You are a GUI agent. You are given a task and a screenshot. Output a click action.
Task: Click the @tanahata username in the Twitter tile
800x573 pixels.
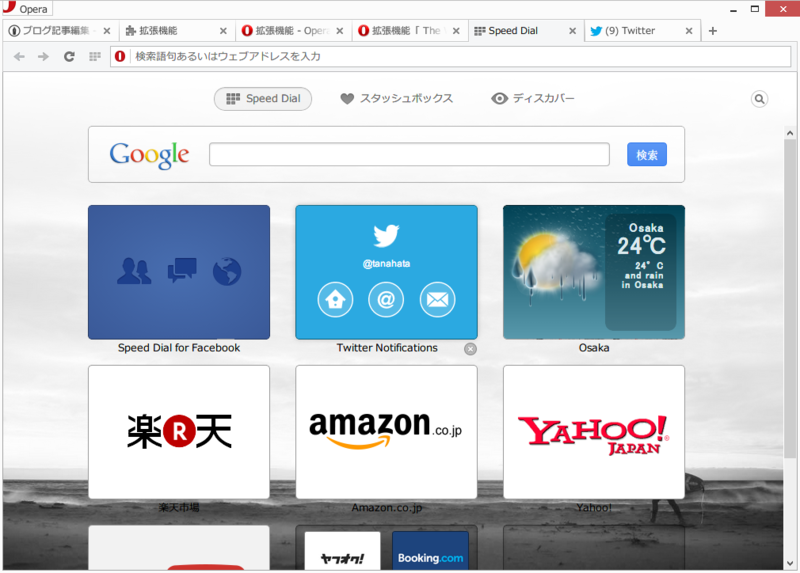coord(386,264)
